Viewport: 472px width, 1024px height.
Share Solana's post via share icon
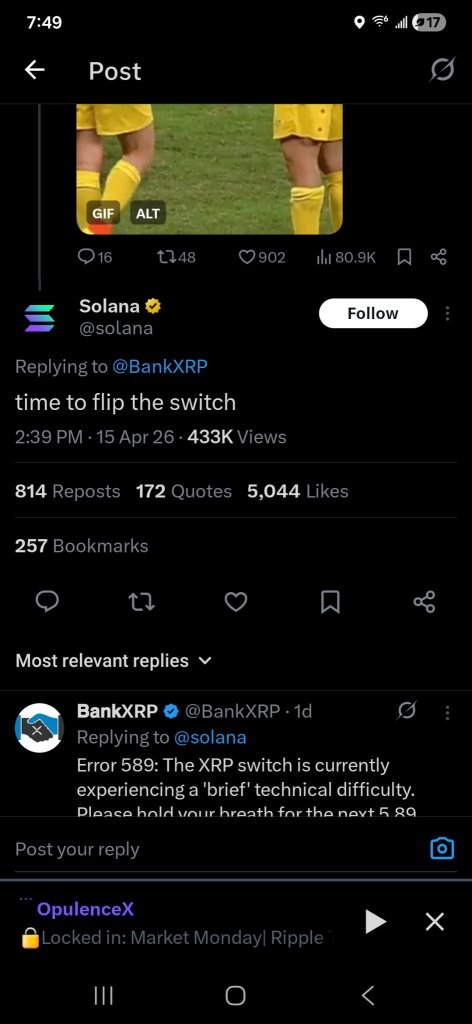424,601
